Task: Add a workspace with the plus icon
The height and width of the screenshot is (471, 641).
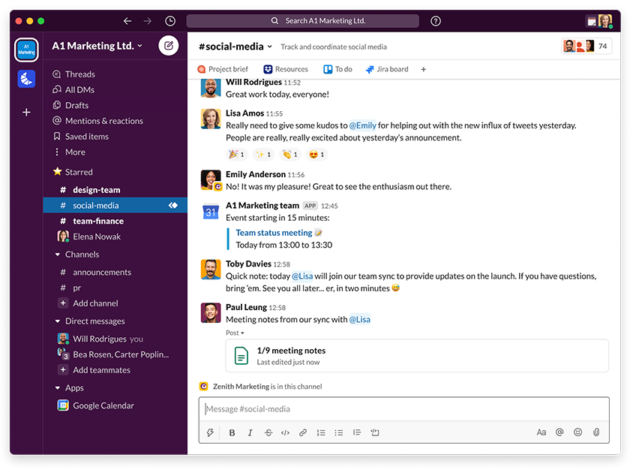Action: (x=27, y=112)
